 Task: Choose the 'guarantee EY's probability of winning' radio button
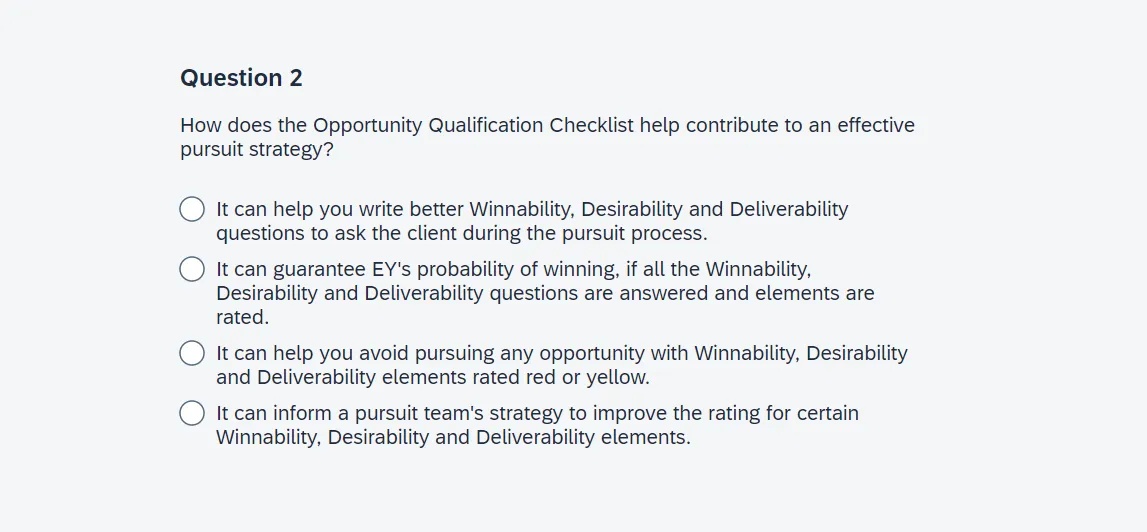pyautogui.click(x=192, y=269)
